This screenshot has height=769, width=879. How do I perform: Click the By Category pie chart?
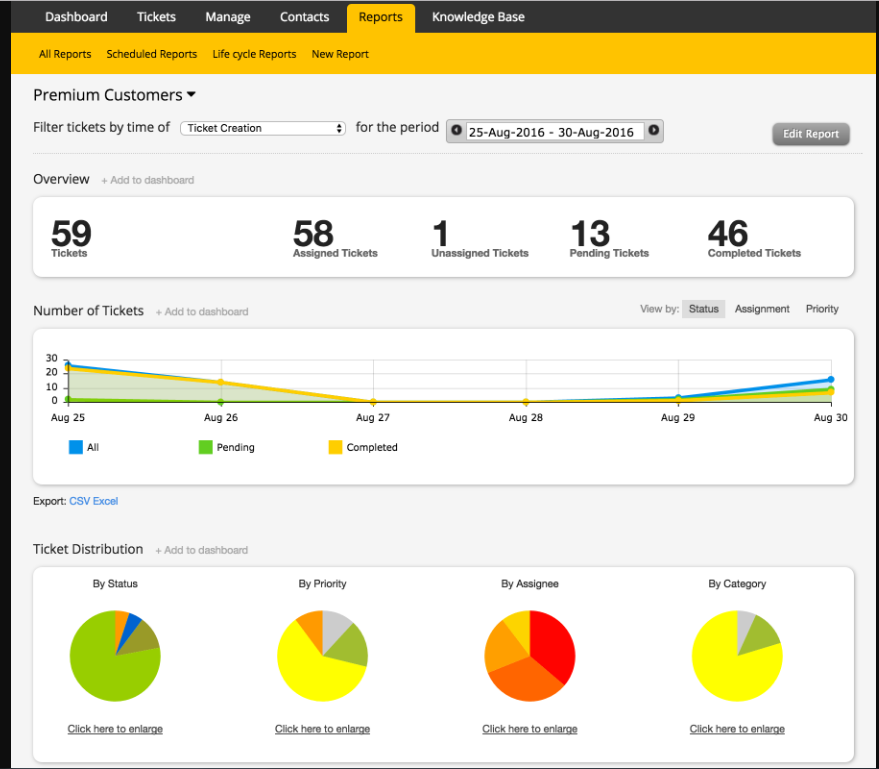tap(737, 656)
